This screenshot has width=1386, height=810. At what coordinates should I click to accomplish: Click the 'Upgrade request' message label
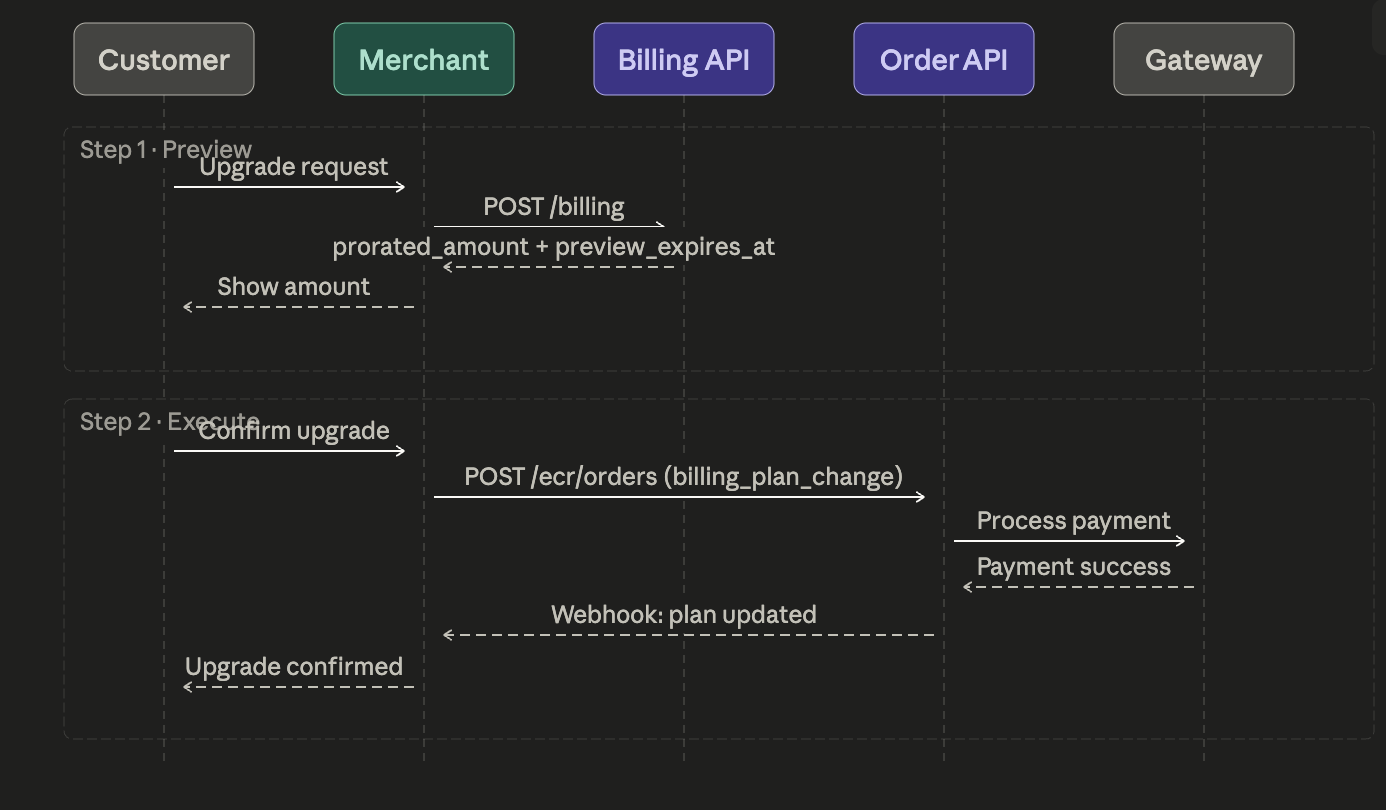[x=294, y=166]
